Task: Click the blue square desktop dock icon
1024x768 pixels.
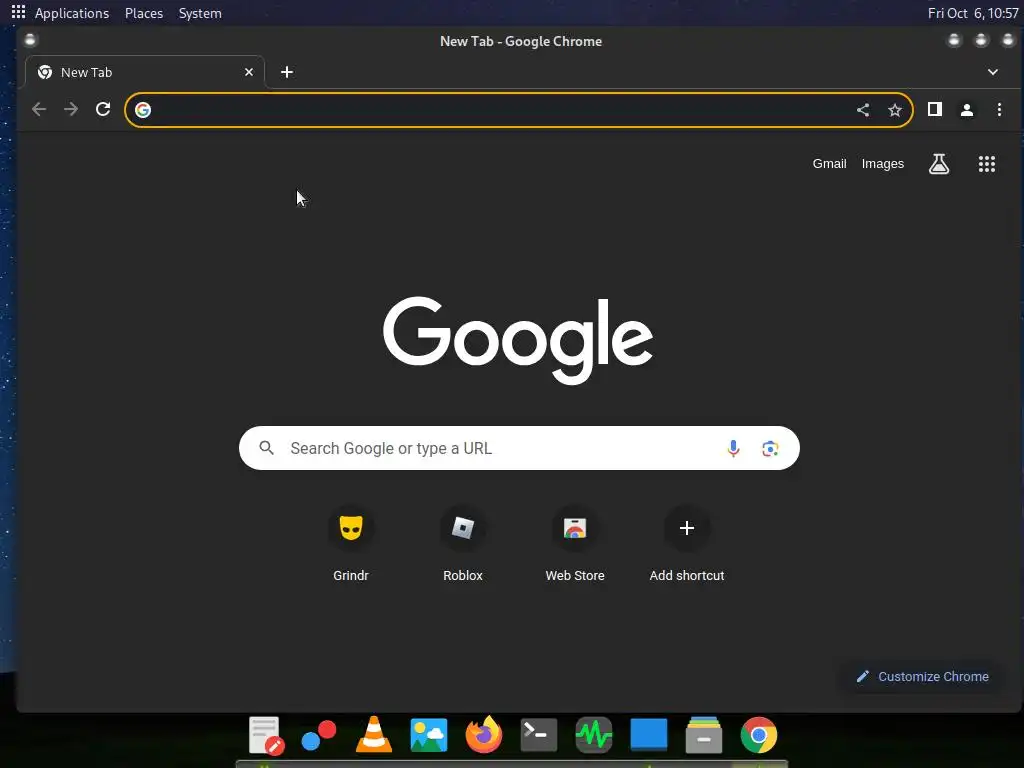Action: [x=648, y=734]
